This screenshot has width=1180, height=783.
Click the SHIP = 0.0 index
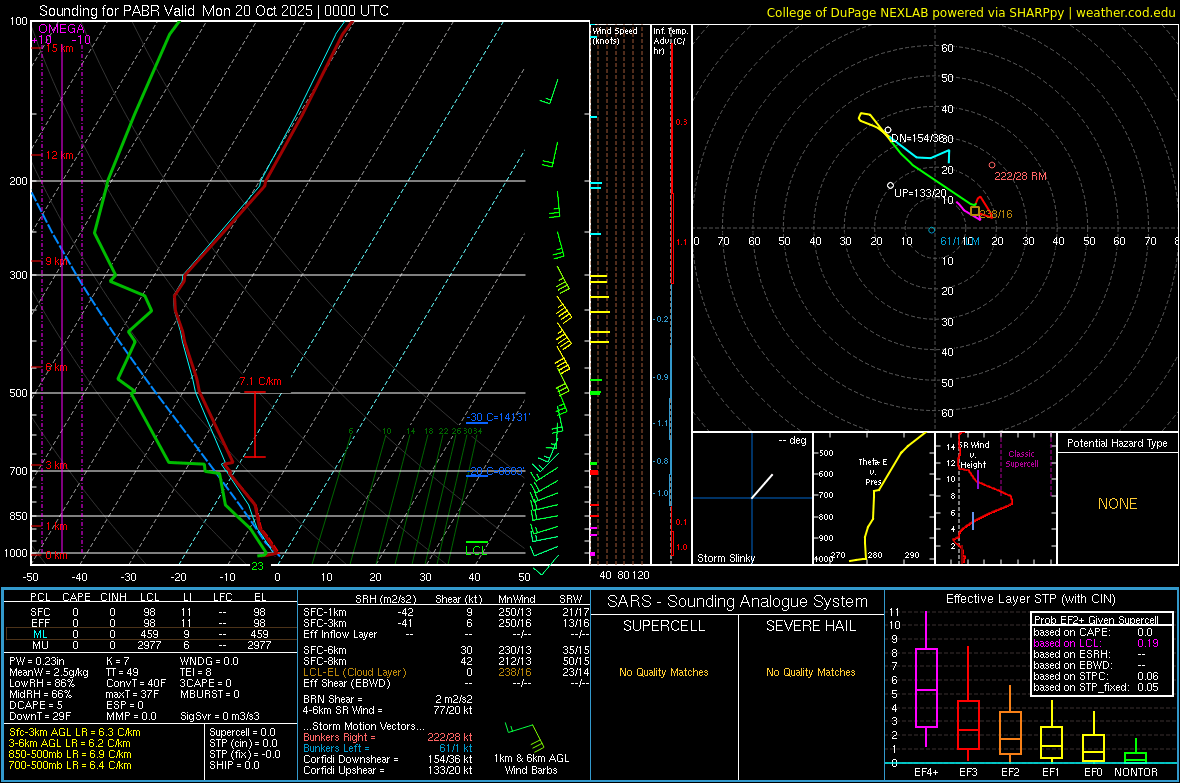tap(234, 765)
